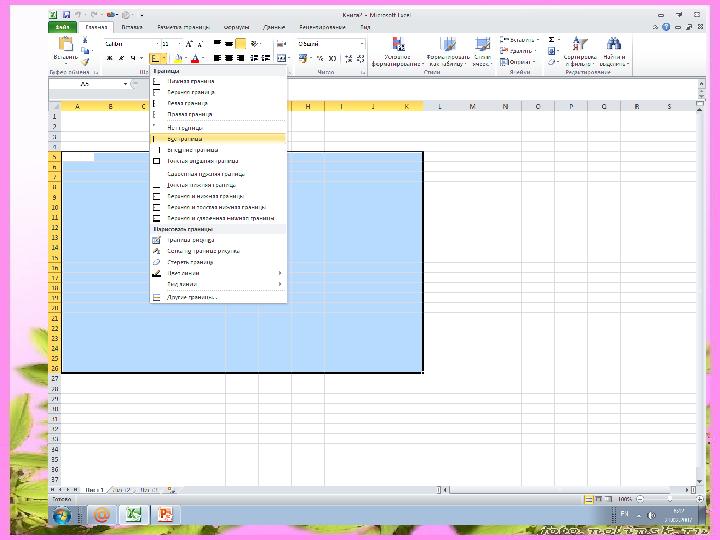The height and width of the screenshot is (540, 720).
Task: Click Условное форматирование button
Action: pyautogui.click(x=398, y=52)
